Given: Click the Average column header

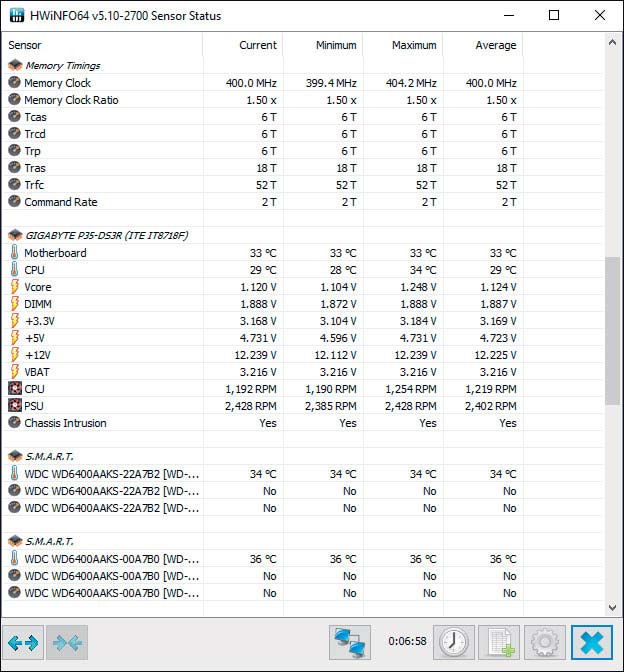Looking at the screenshot, I should [483, 45].
